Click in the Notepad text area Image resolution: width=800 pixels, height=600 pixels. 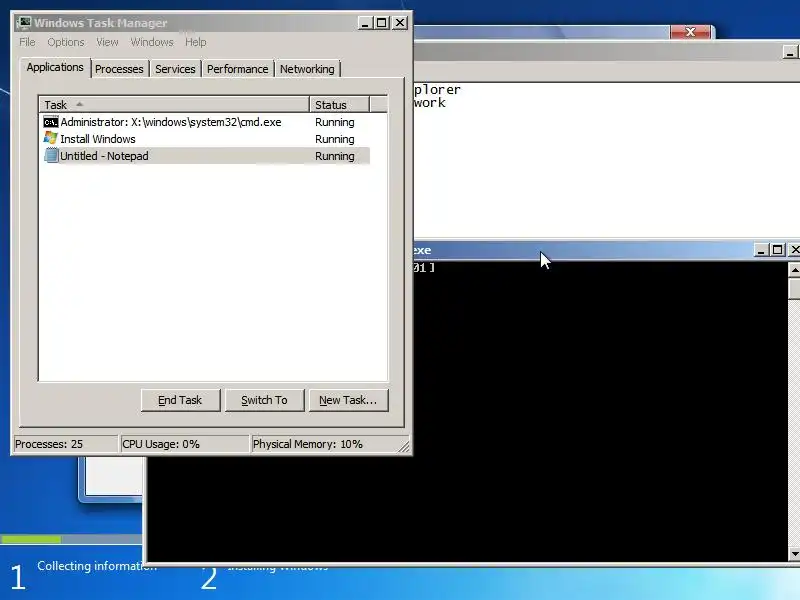coord(606,161)
